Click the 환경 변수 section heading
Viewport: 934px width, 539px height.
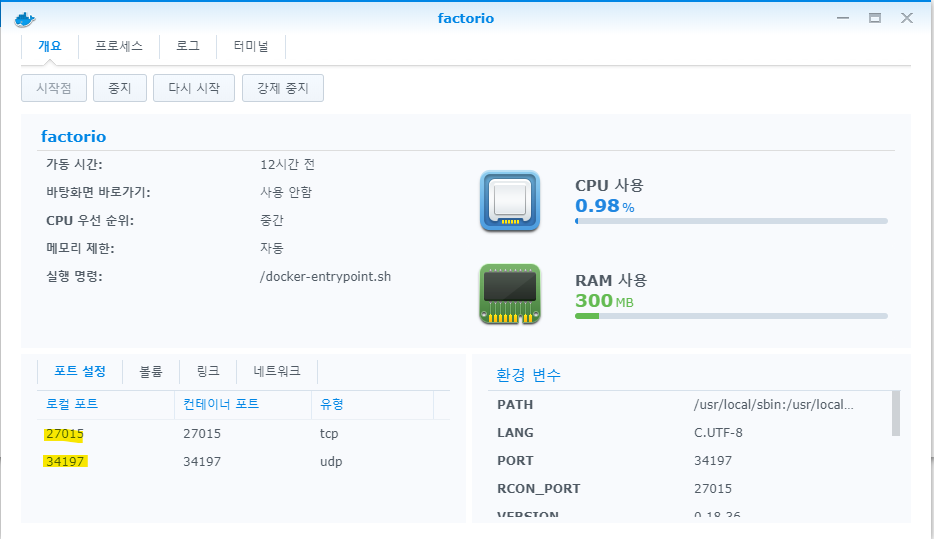528,375
